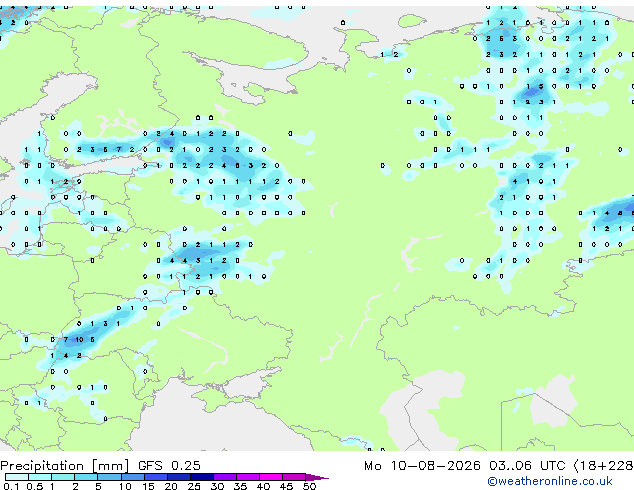Click the 10–15 mm blue legend swatch

click(x=133, y=477)
